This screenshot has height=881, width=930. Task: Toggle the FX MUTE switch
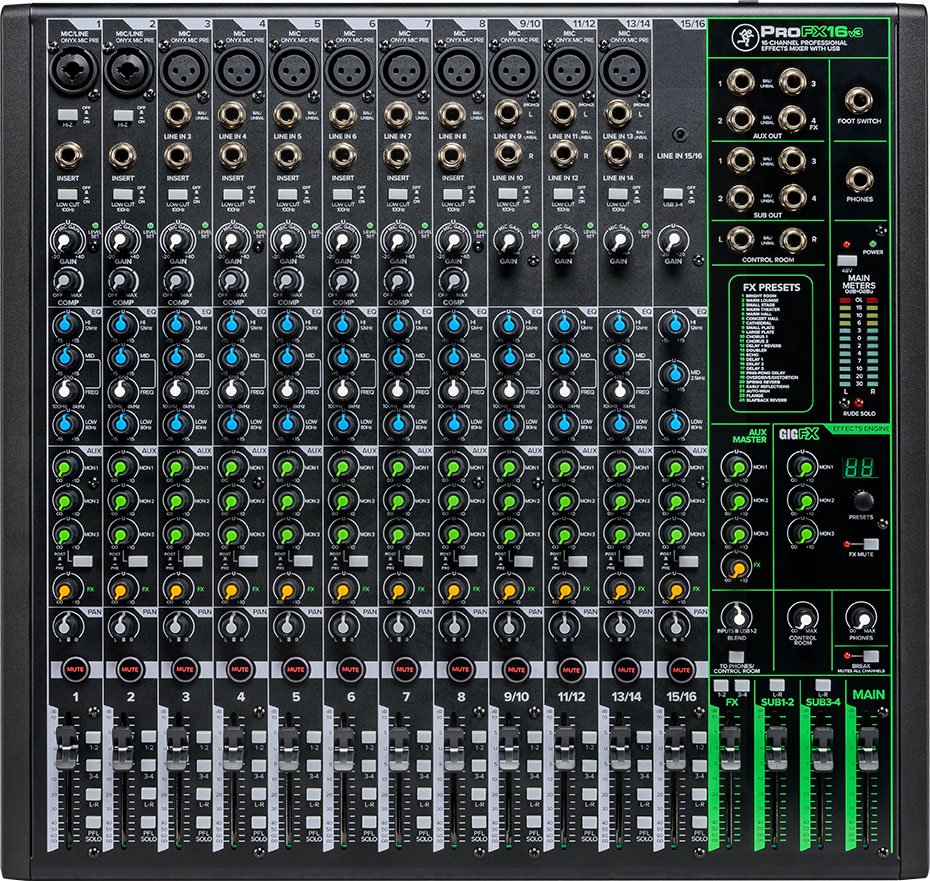click(x=871, y=544)
